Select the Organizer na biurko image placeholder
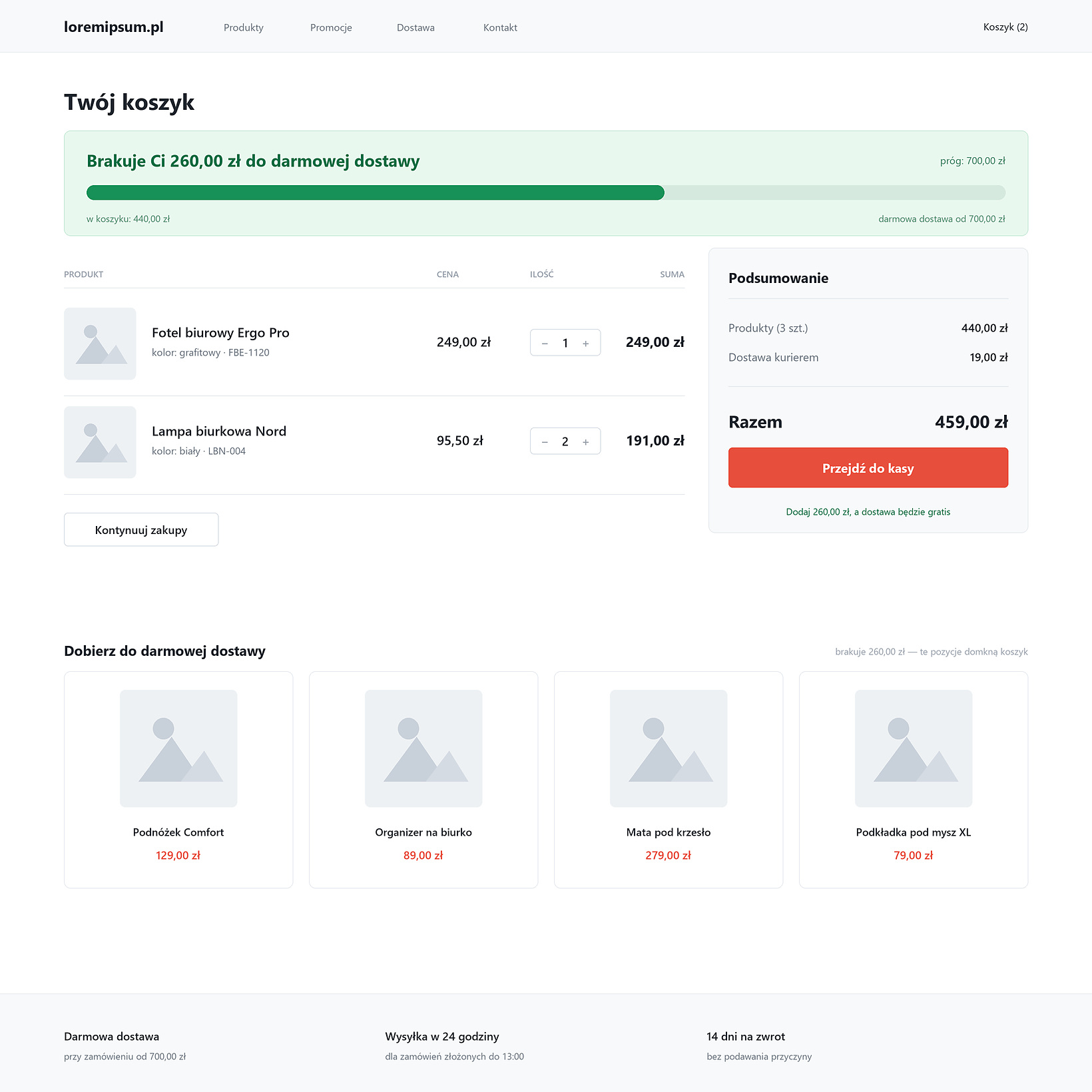1092x1092 pixels. [x=423, y=748]
